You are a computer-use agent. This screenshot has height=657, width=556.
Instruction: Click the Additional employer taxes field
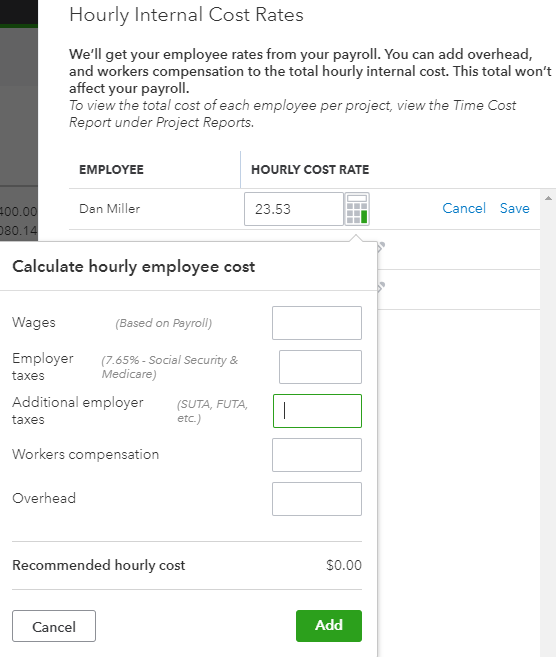(x=317, y=411)
